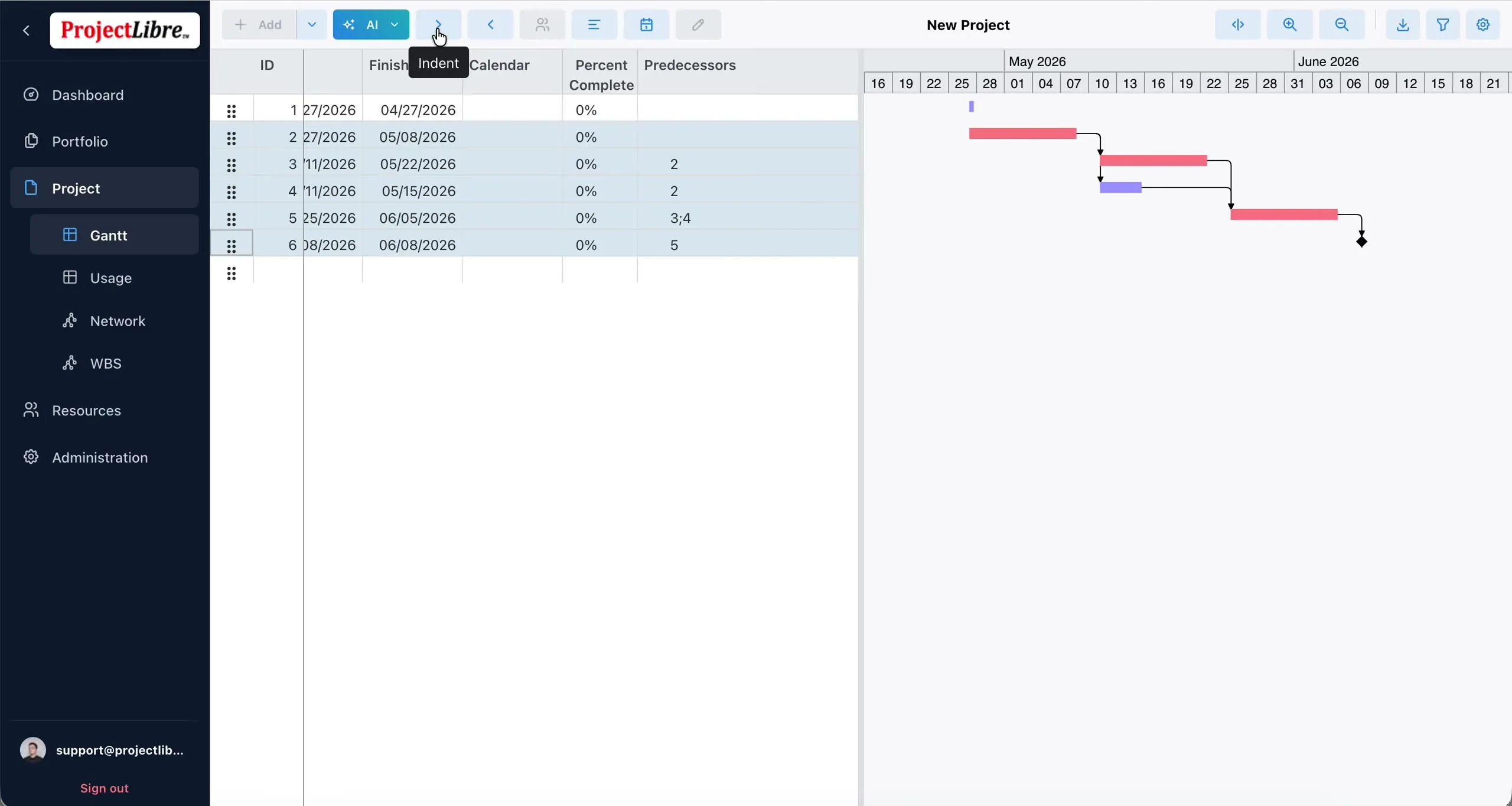The width and height of the screenshot is (1512, 806).
Task: Click the milestone diamond in the Gantt chart
Action: click(x=1362, y=241)
